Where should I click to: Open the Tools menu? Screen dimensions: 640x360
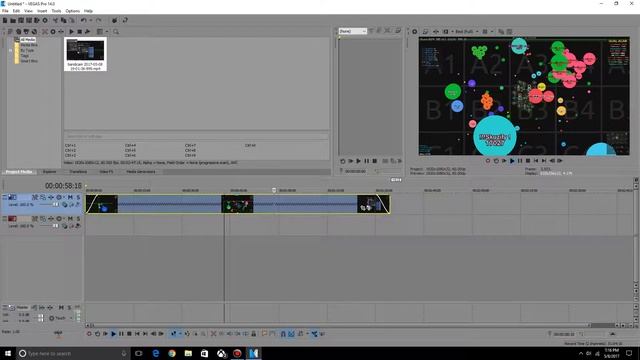(x=56, y=11)
